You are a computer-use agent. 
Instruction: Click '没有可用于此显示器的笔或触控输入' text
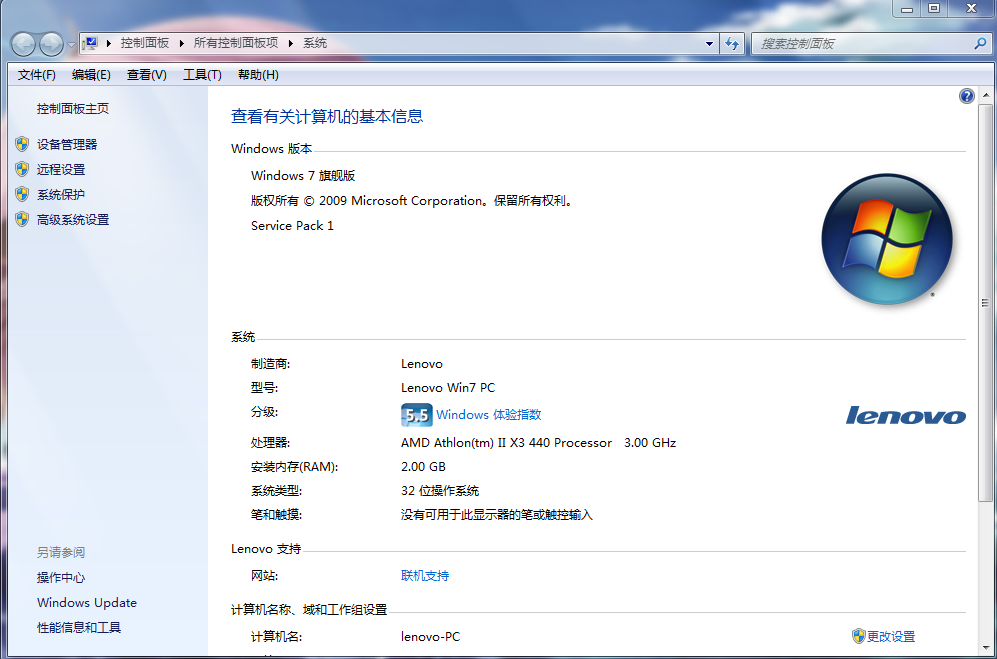coord(497,515)
